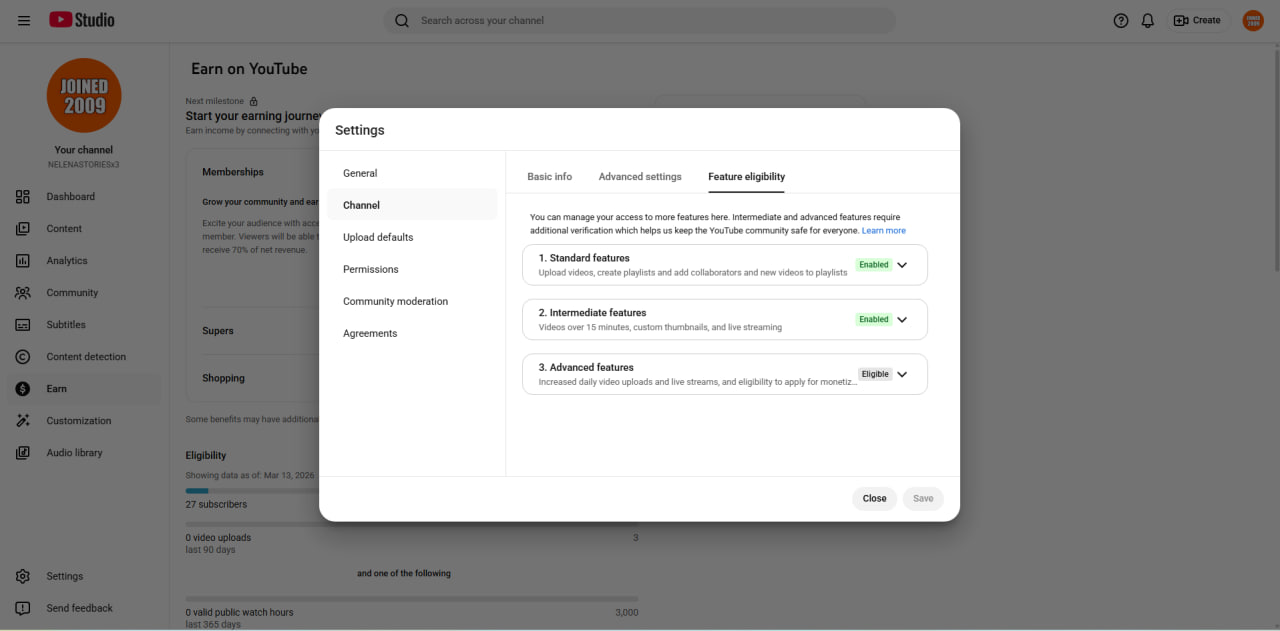The image size is (1280, 631).
Task: Click the '27 subscribers' text
Action: click(216, 505)
